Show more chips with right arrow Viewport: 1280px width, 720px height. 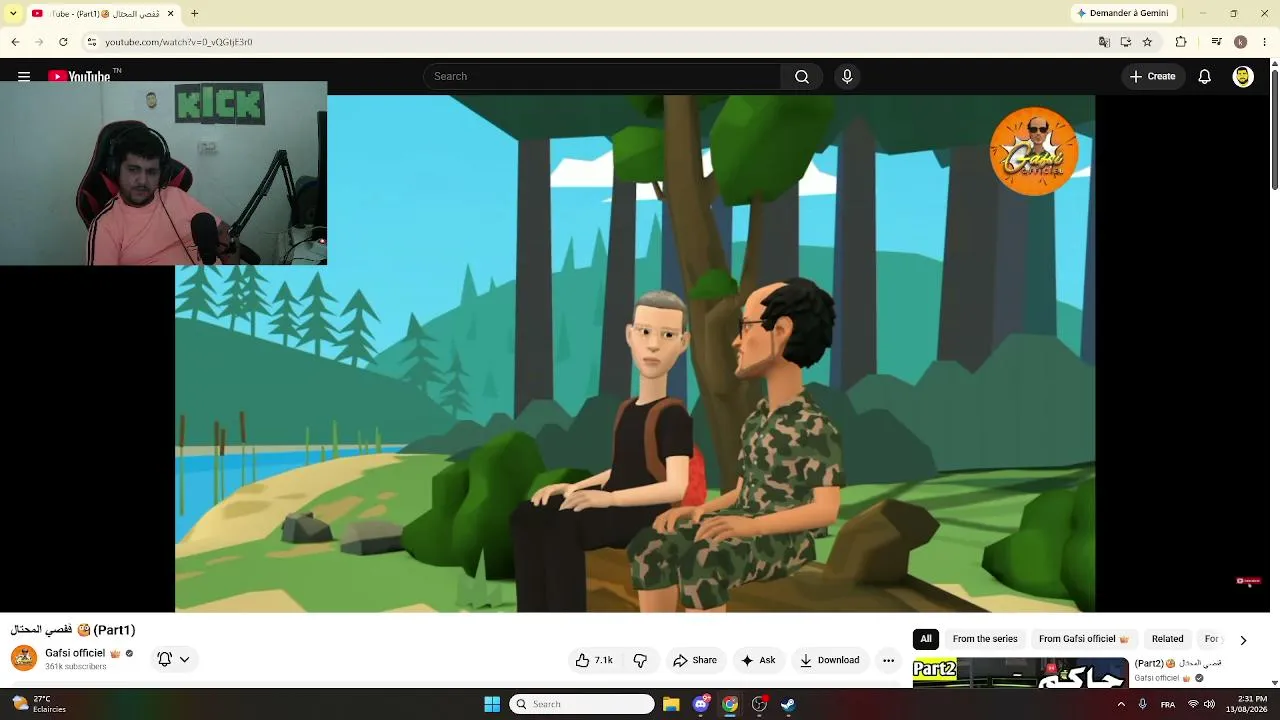(1243, 640)
